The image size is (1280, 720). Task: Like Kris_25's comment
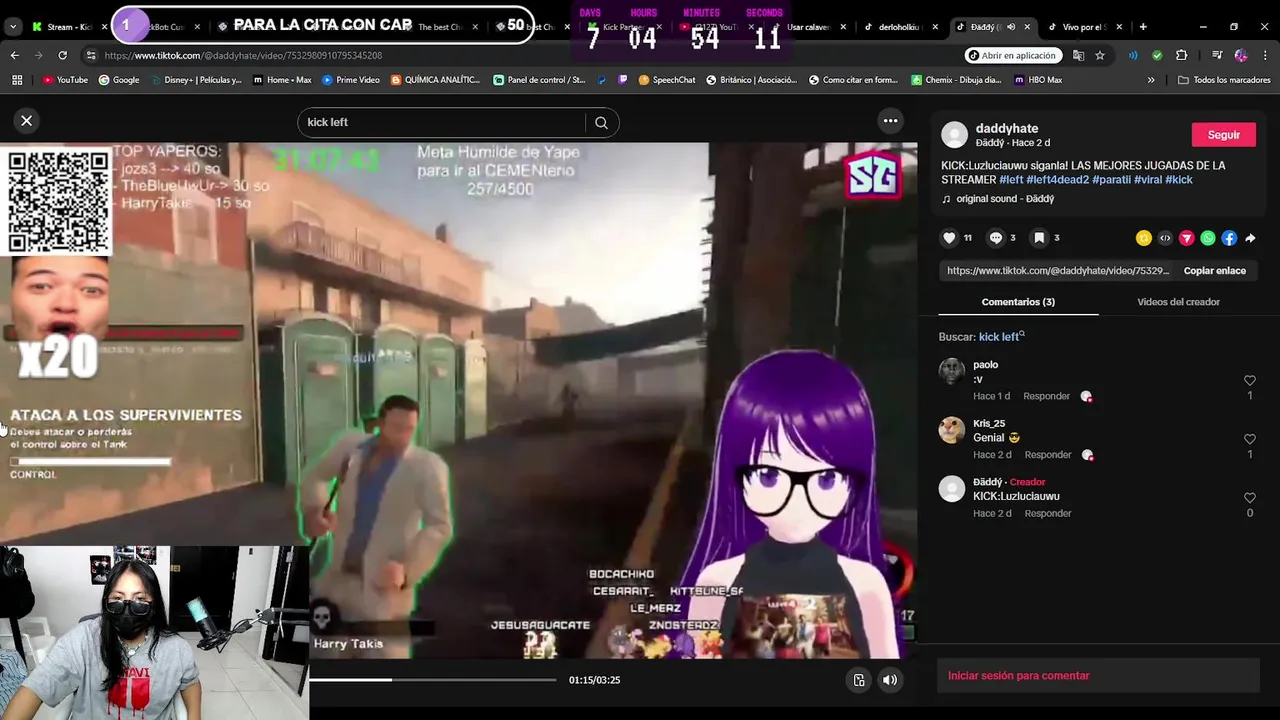click(x=1249, y=439)
